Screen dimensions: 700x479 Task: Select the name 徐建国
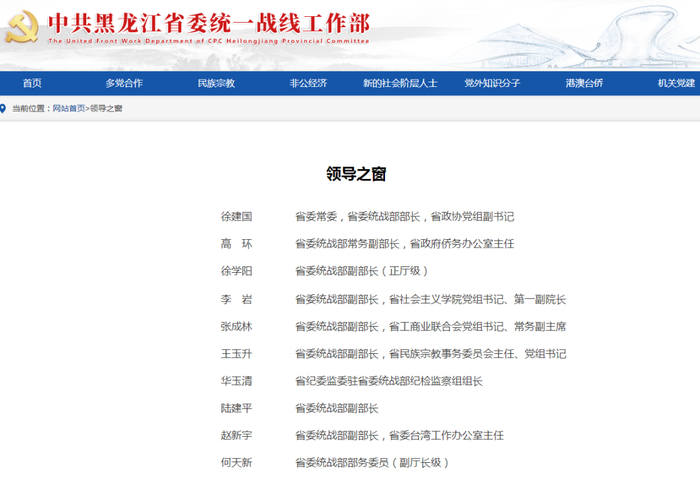(237, 217)
